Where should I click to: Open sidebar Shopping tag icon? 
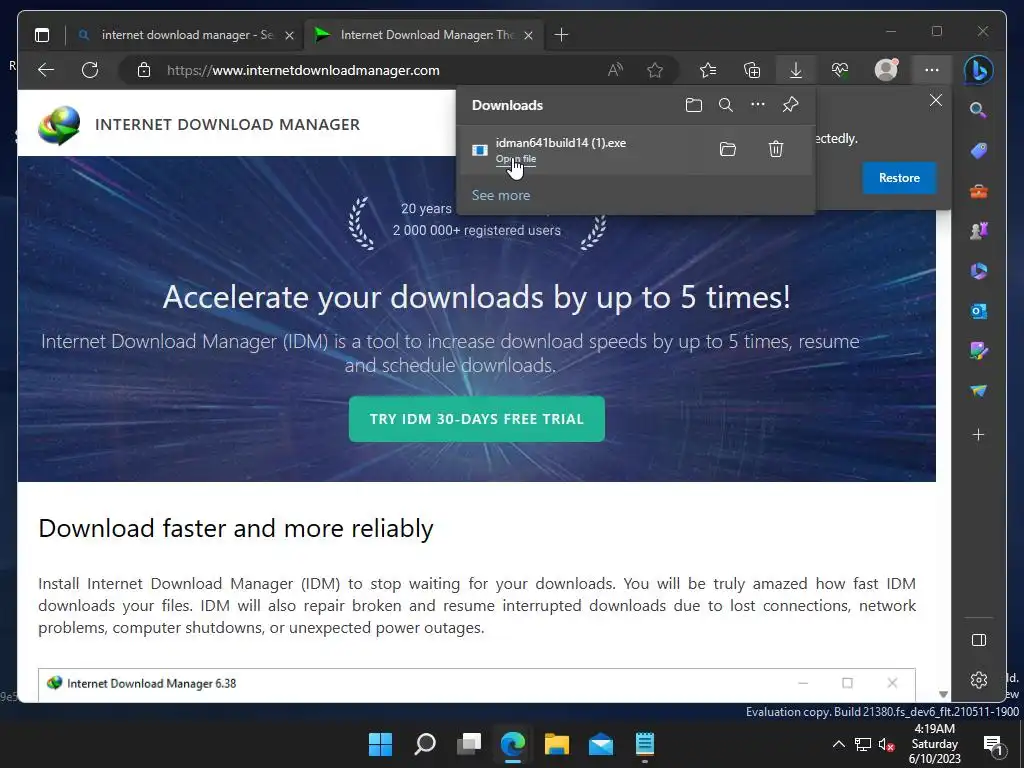(978, 151)
